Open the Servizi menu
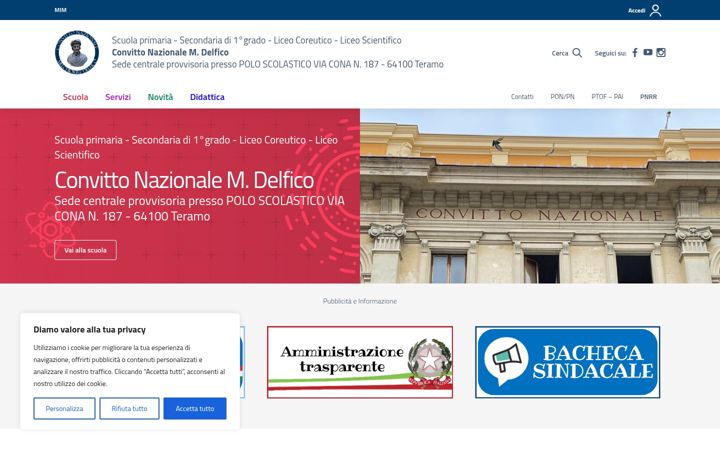The width and height of the screenshot is (720, 450). [x=118, y=97]
